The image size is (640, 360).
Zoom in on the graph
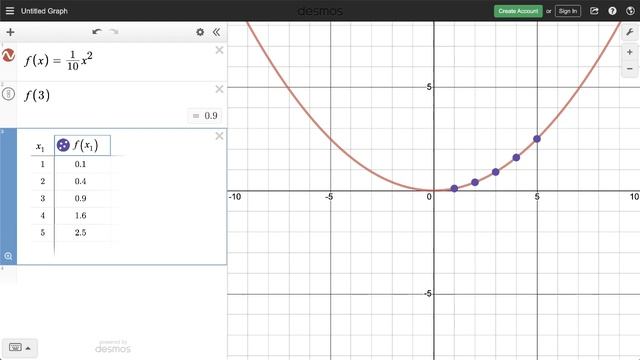630,52
